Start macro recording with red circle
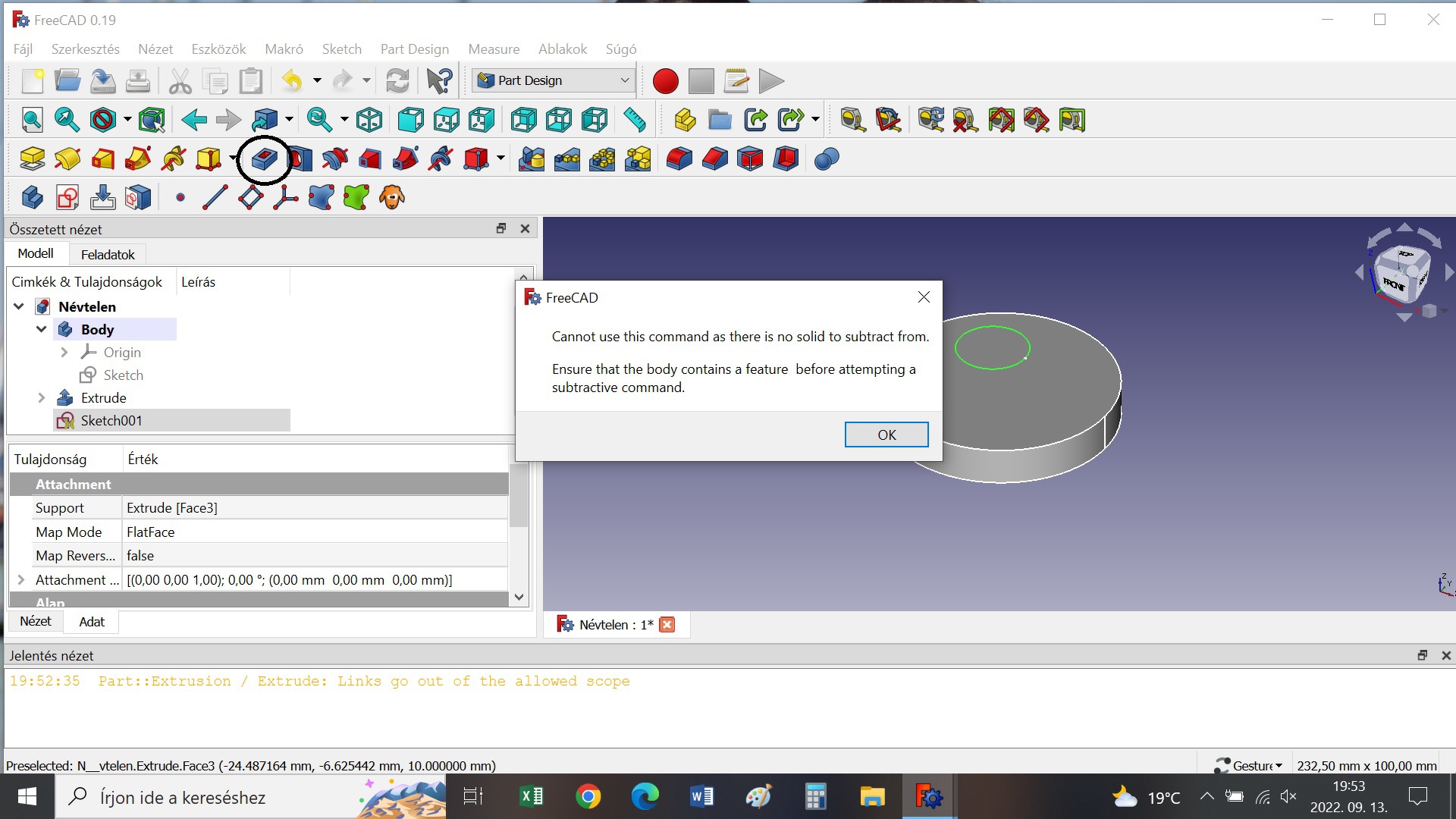This screenshot has height=819, width=1456. (665, 80)
